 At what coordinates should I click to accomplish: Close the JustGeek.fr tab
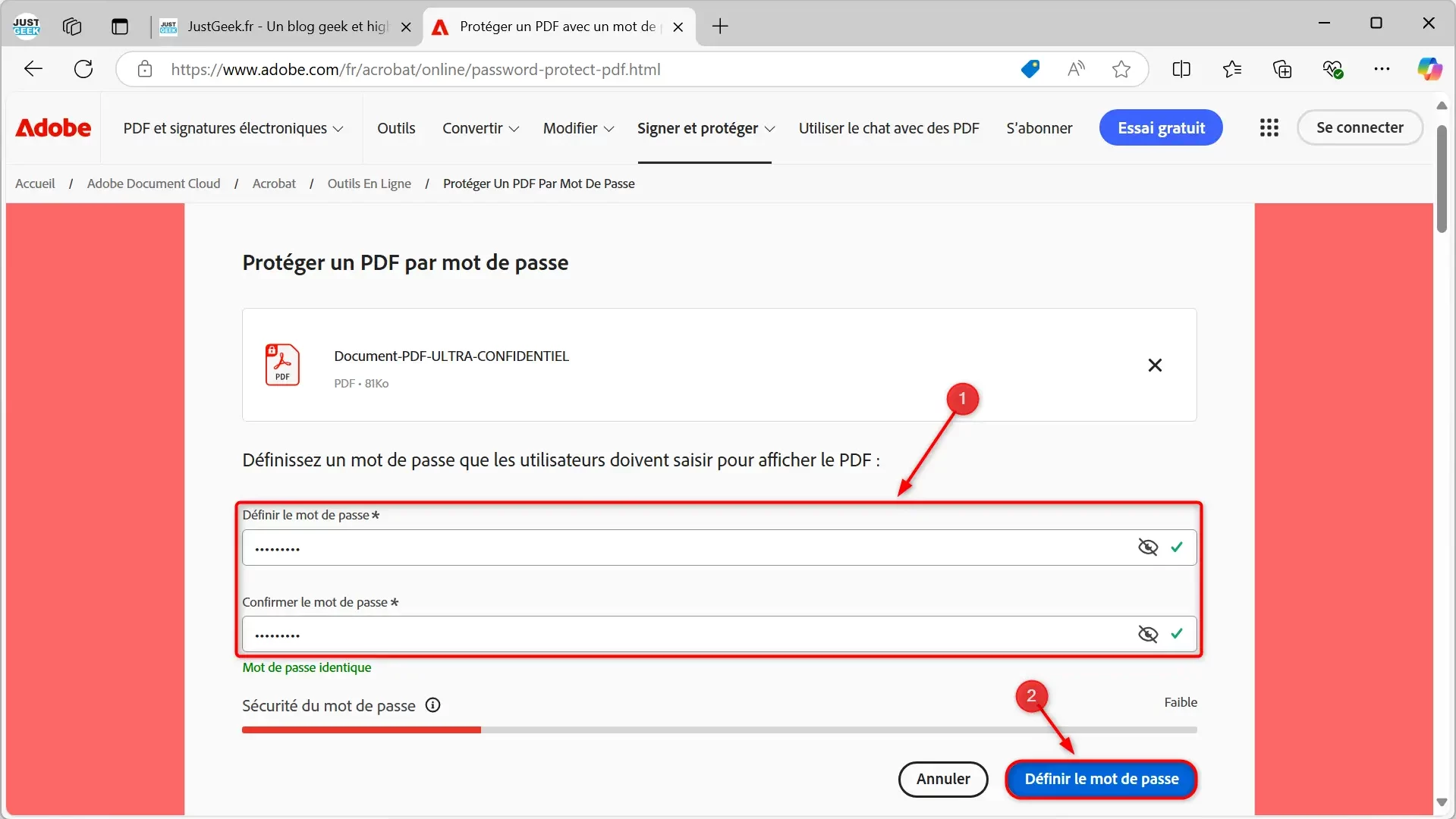[x=406, y=27]
